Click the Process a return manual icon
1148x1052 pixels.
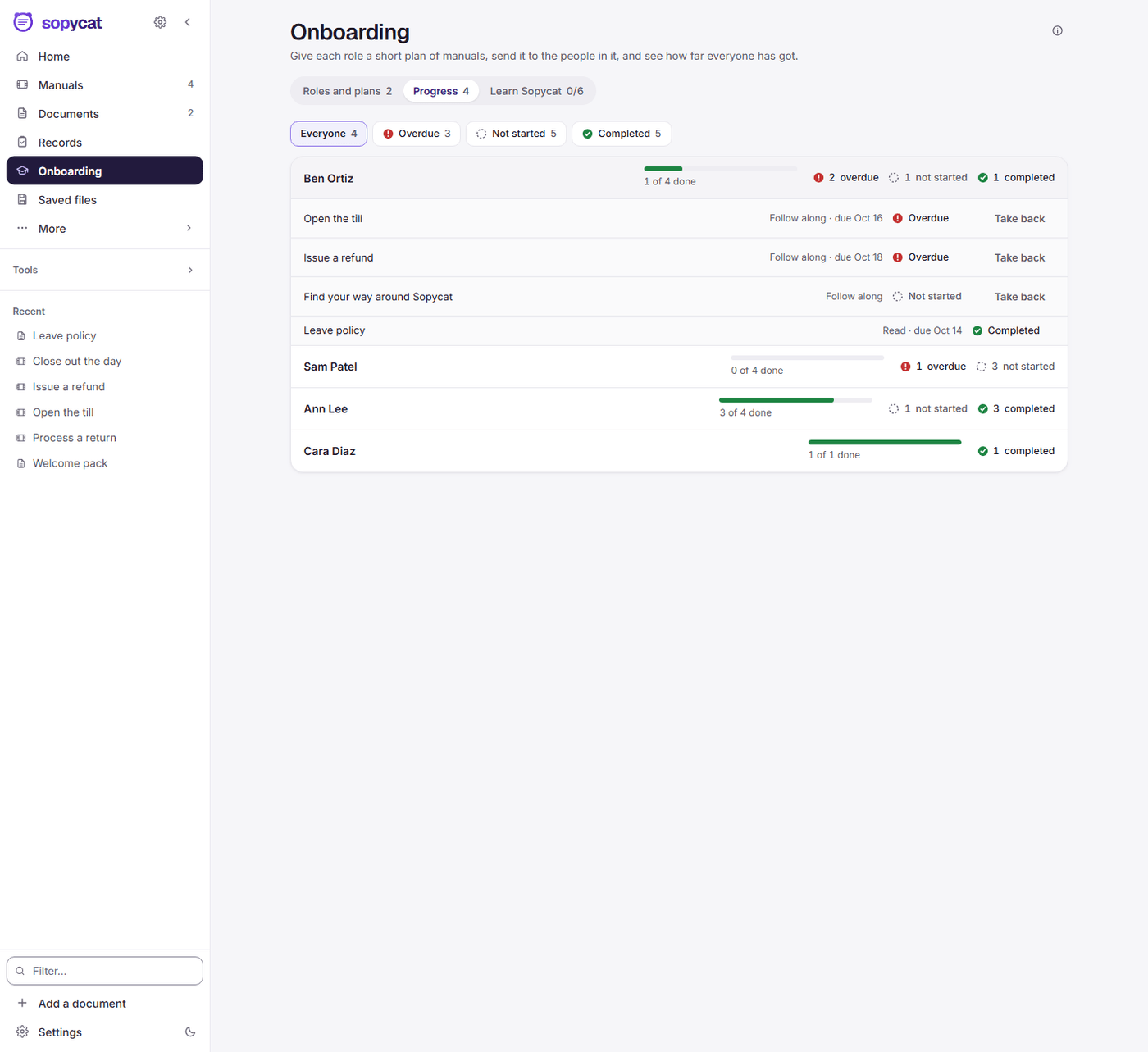click(x=21, y=439)
